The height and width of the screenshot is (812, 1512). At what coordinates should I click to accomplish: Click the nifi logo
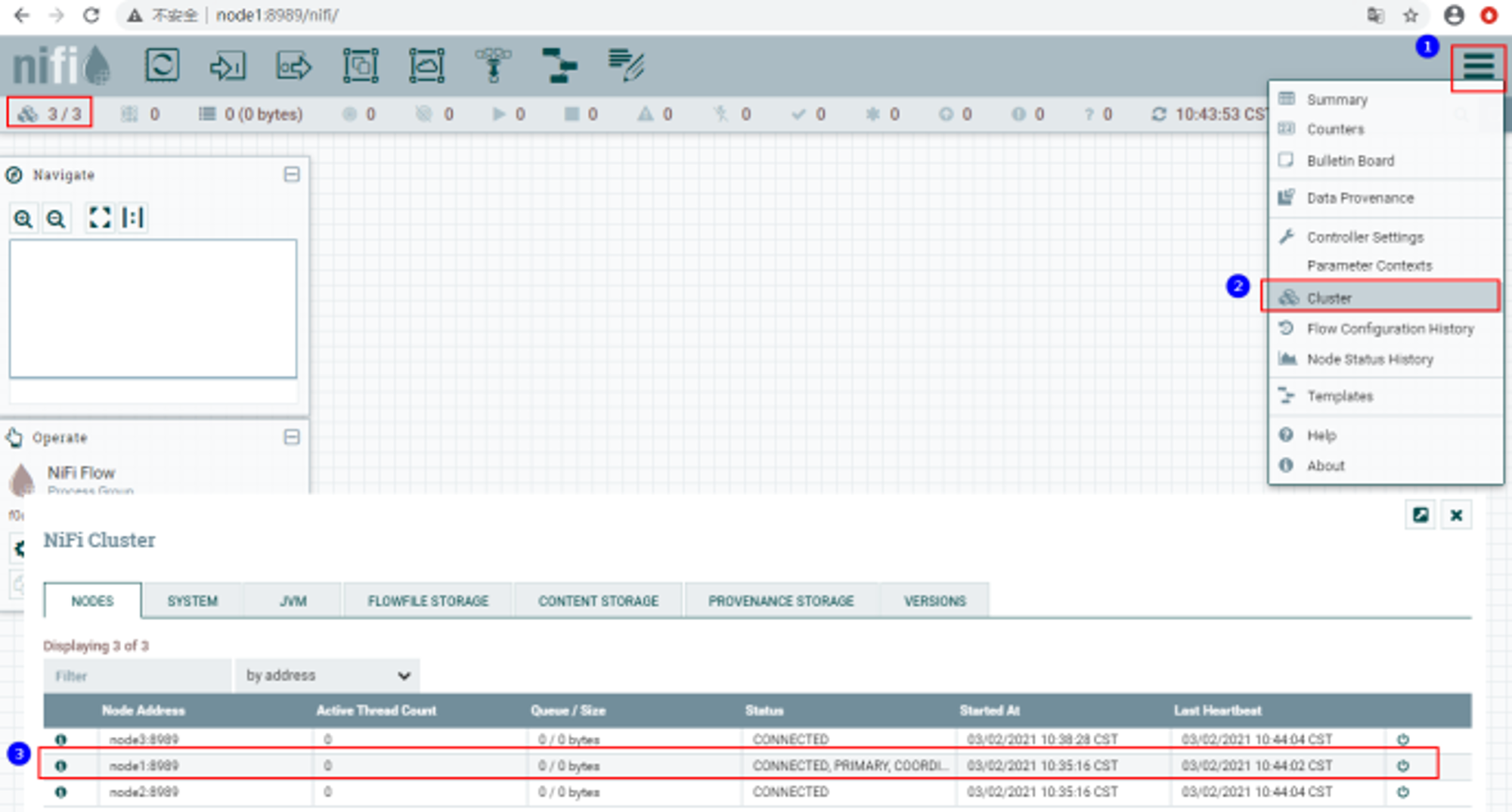[x=62, y=65]
